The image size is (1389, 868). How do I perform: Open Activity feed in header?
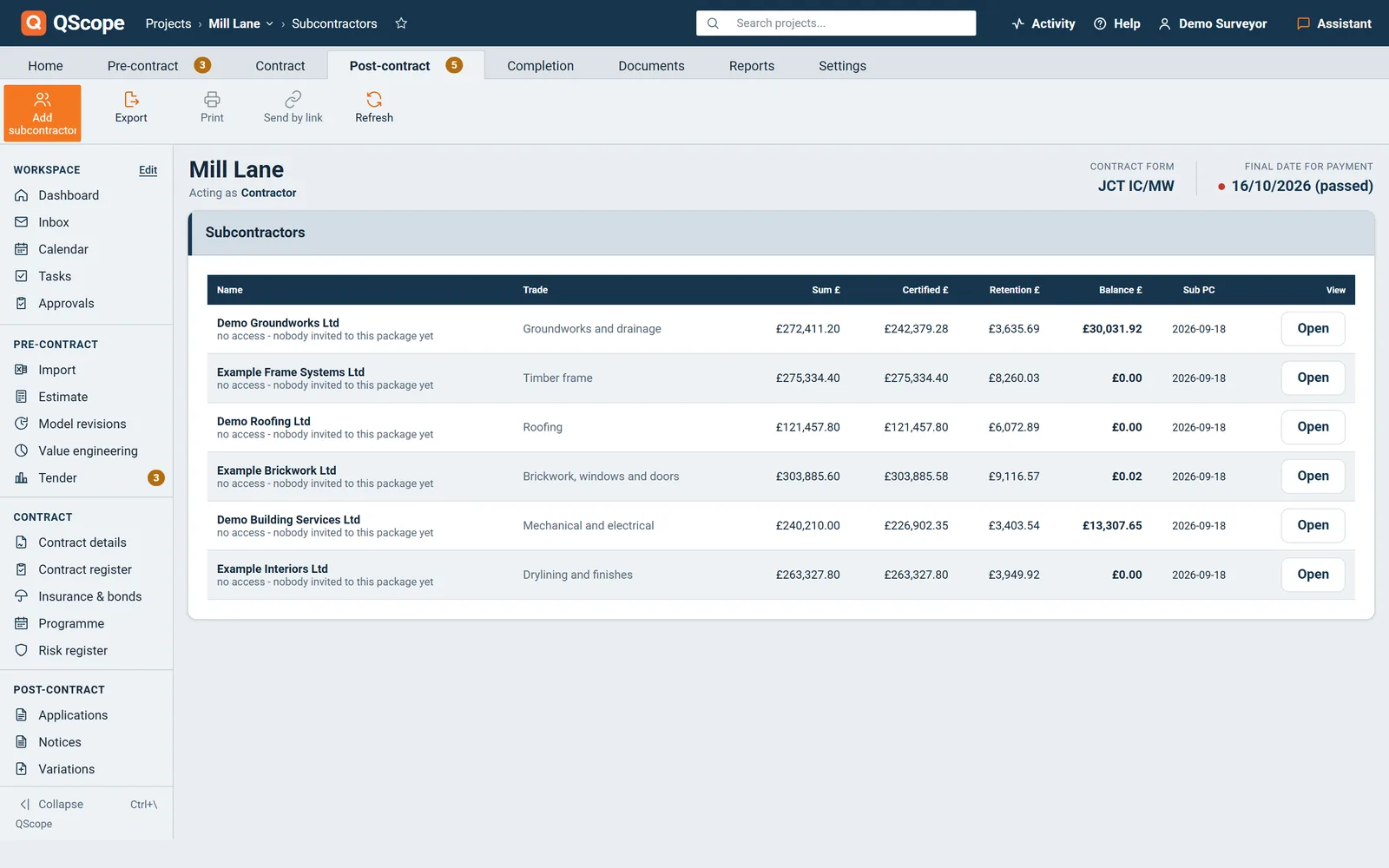[1043, 23]
